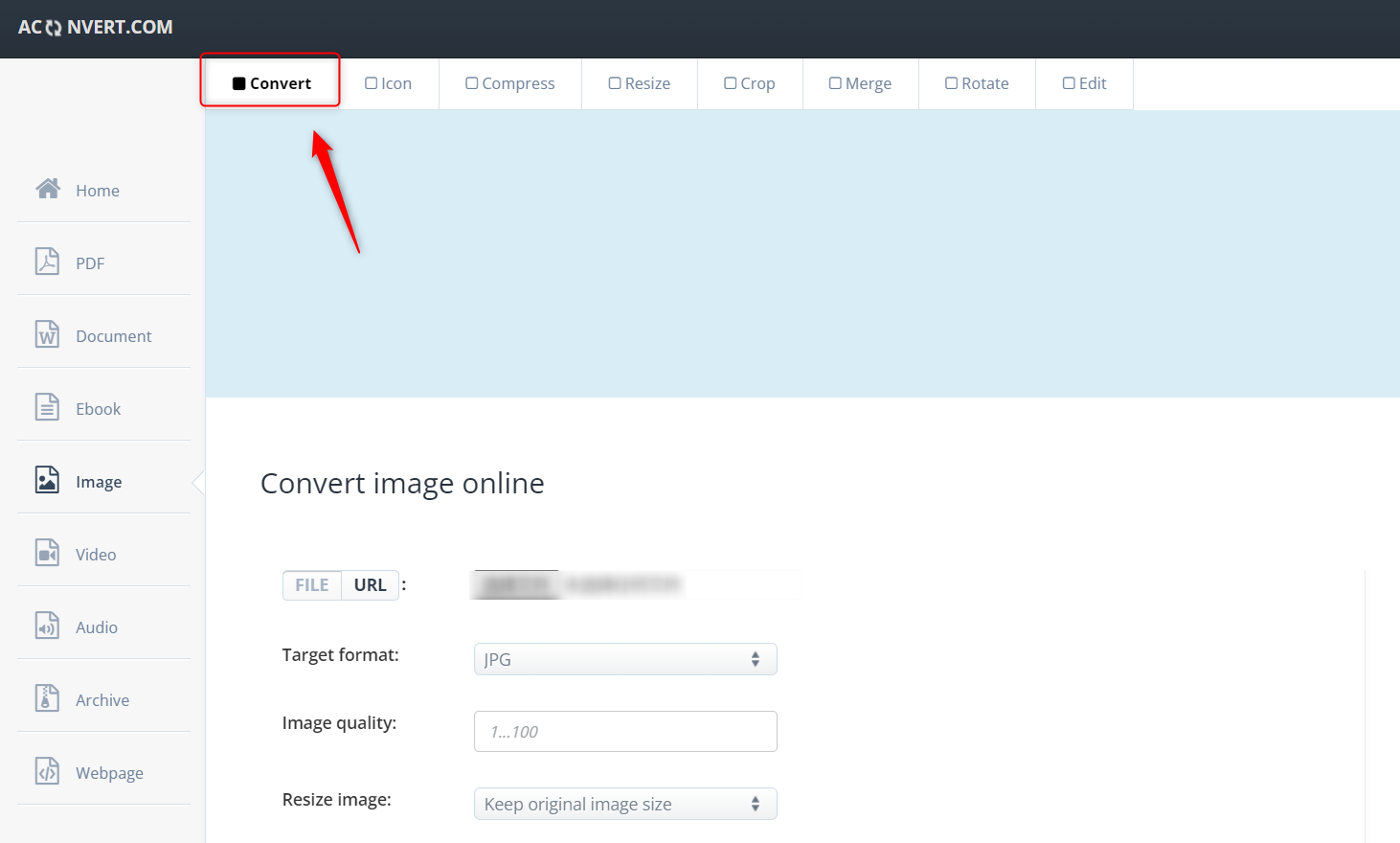Open the PDF converter icon
This screenshot has height=843, width=1400.
pyautogui.click(x=47, y=262)
